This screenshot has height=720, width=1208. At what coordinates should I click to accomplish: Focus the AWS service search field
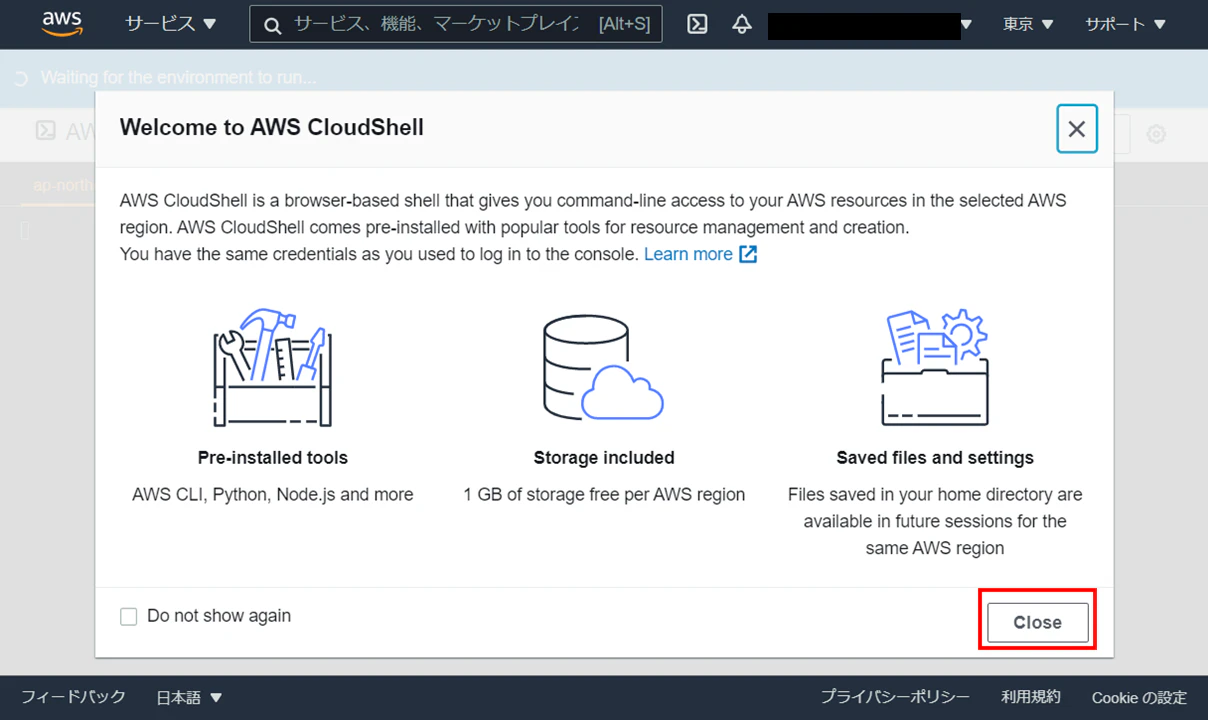click(x=456, y=24)
